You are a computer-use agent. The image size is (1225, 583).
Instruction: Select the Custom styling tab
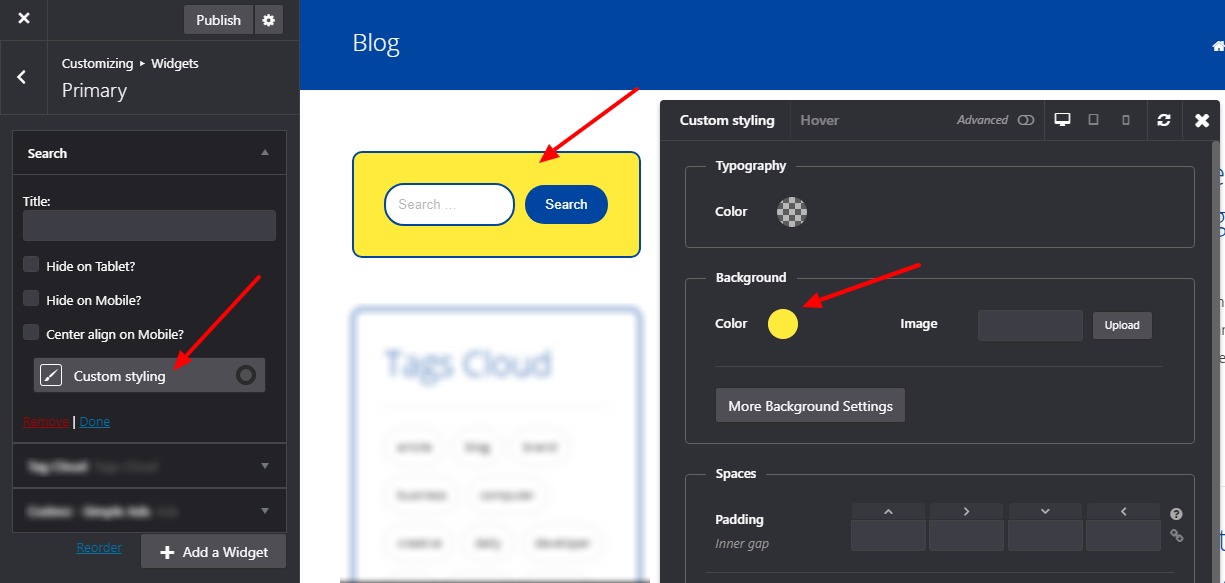[727, 120]
